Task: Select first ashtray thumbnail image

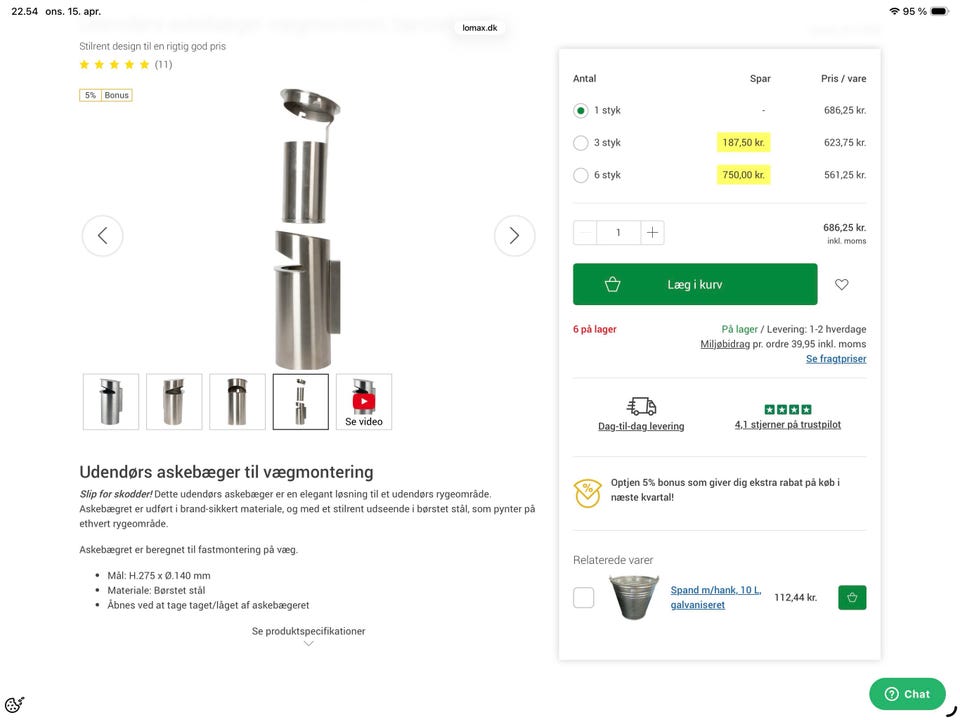Action: pyautogui.click(x=111, y=402)
